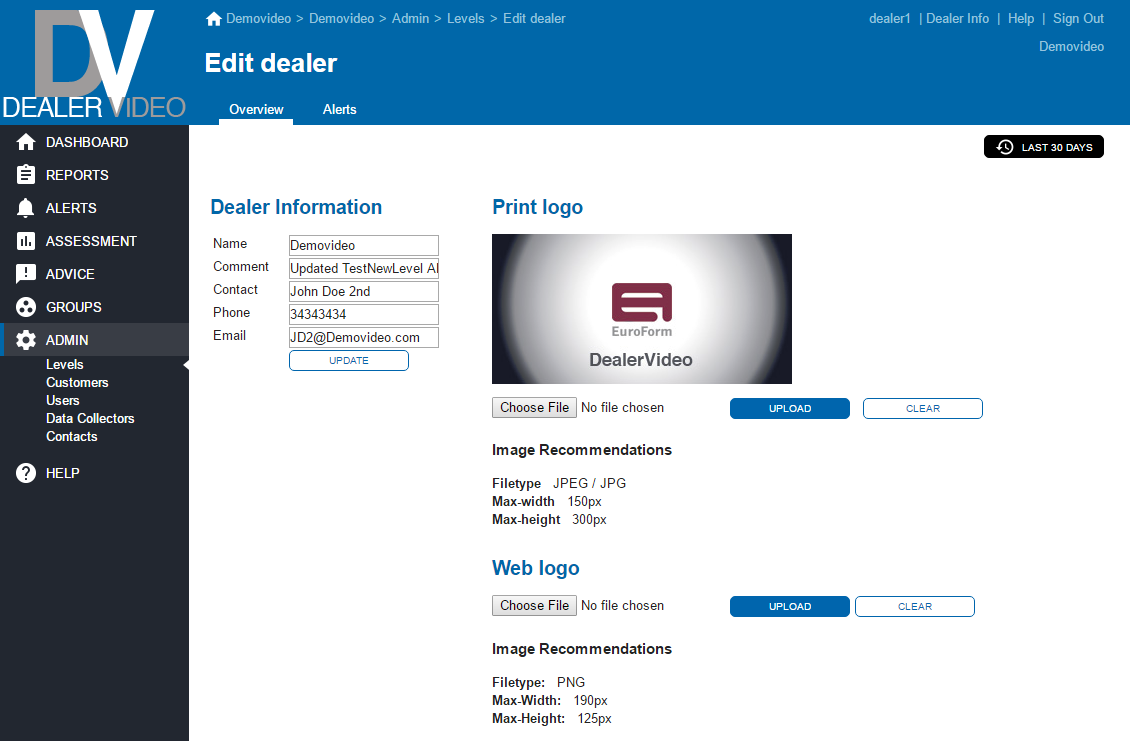Switch to the Alerts tab

[x=339, y=109]
